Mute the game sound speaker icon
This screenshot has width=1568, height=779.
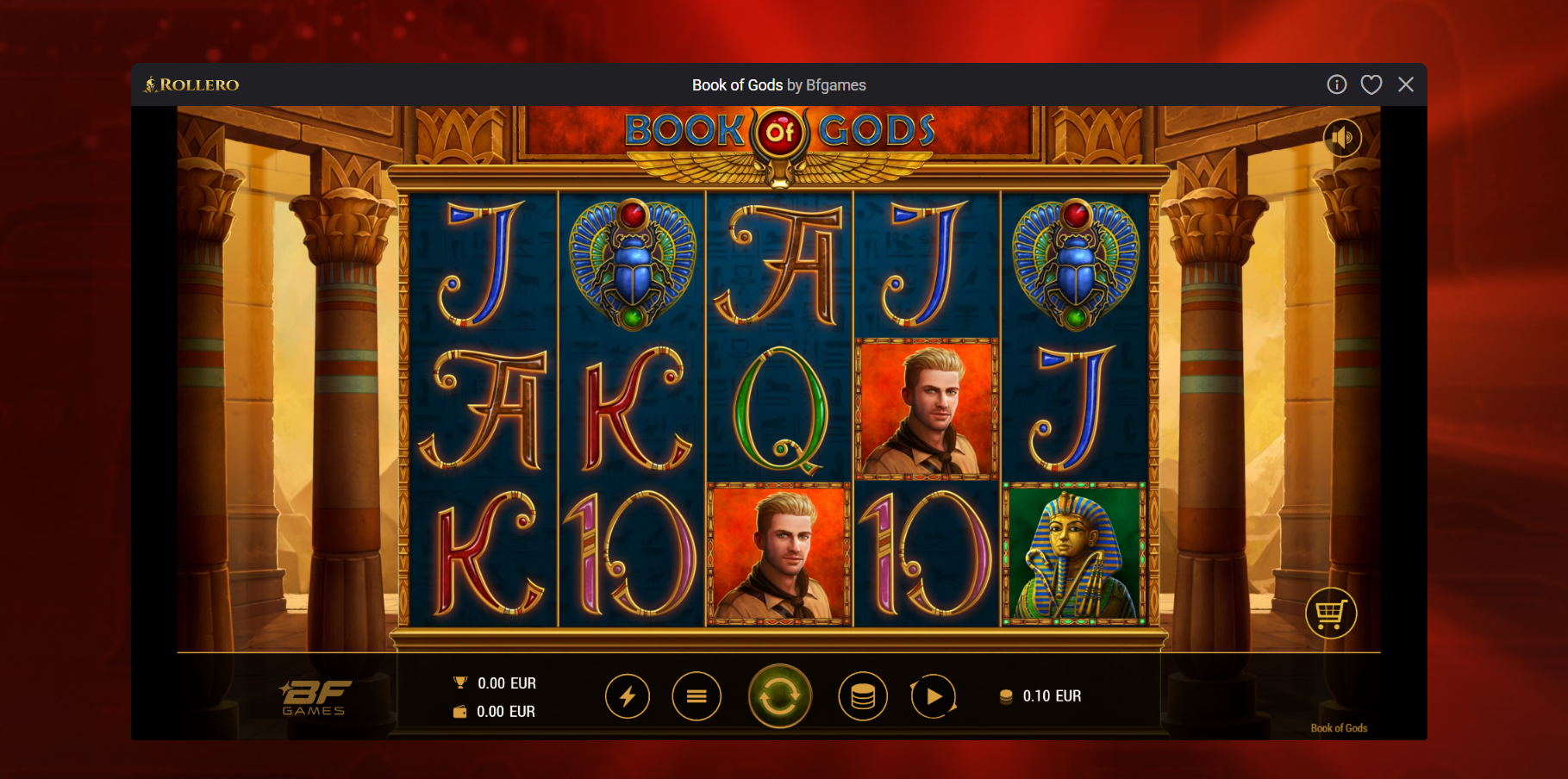coord(1342,137)
